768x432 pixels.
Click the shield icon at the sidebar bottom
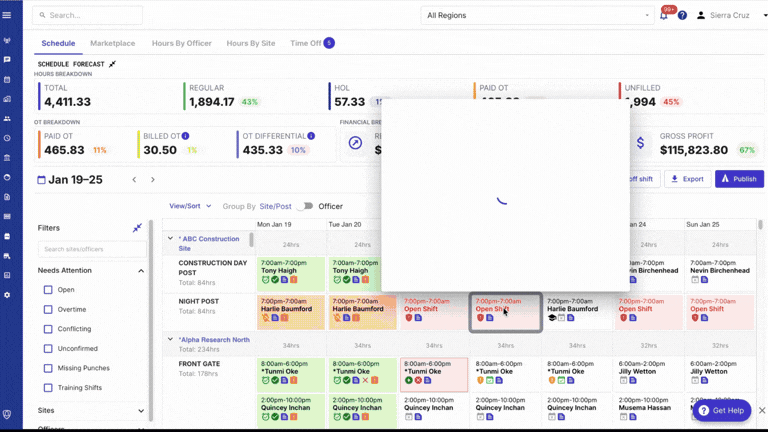click(x=7, y=414)
